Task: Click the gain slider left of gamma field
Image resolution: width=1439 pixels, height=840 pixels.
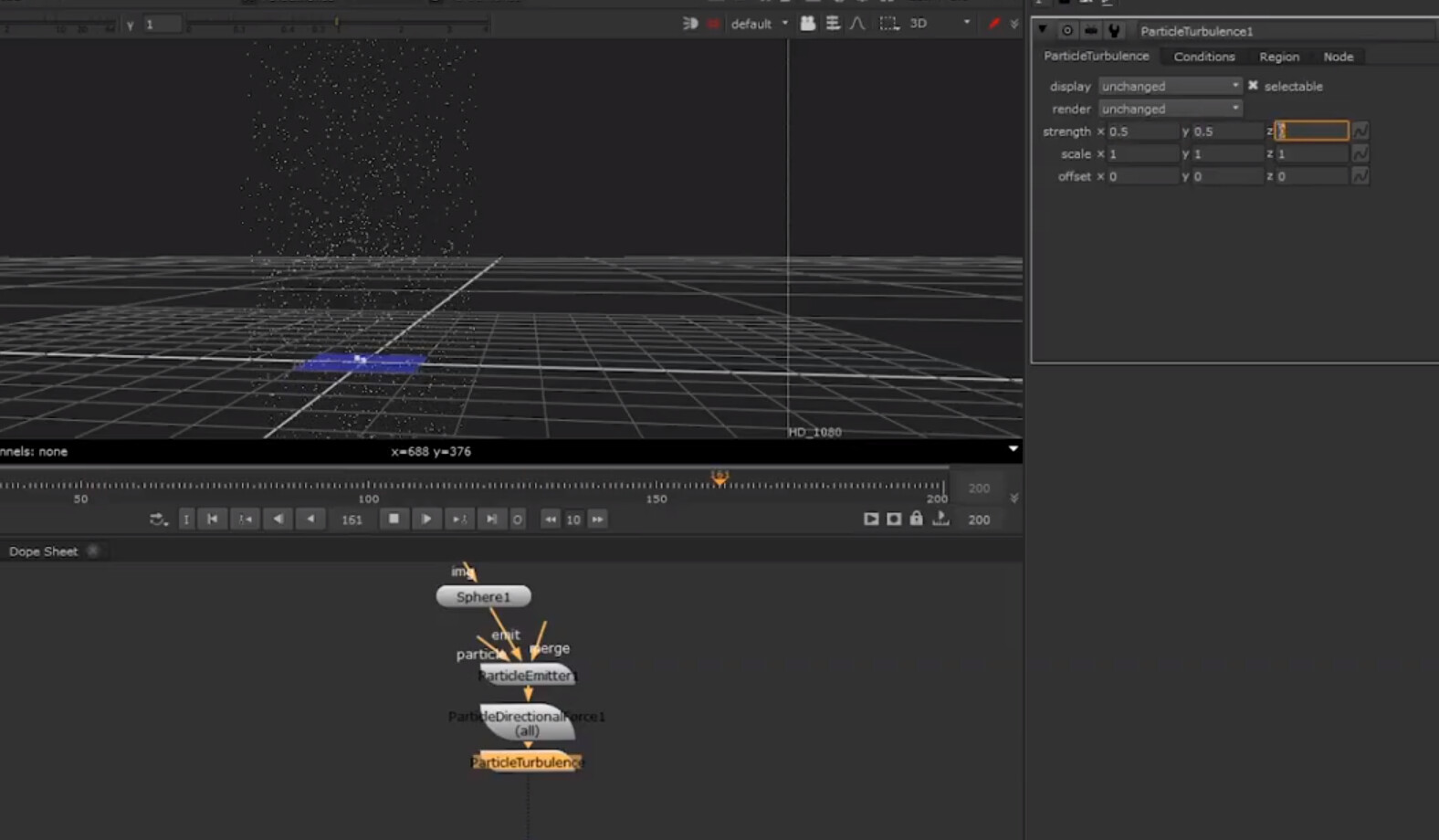Action: (x=58, y=24)
